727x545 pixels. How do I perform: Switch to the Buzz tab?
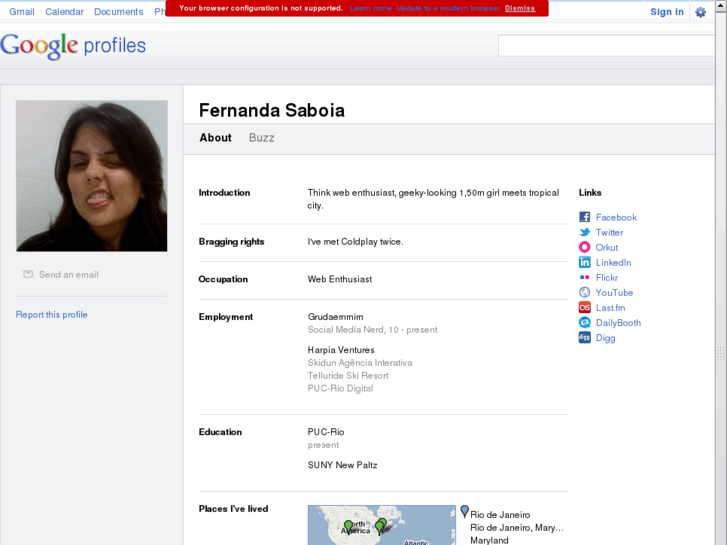261,138
